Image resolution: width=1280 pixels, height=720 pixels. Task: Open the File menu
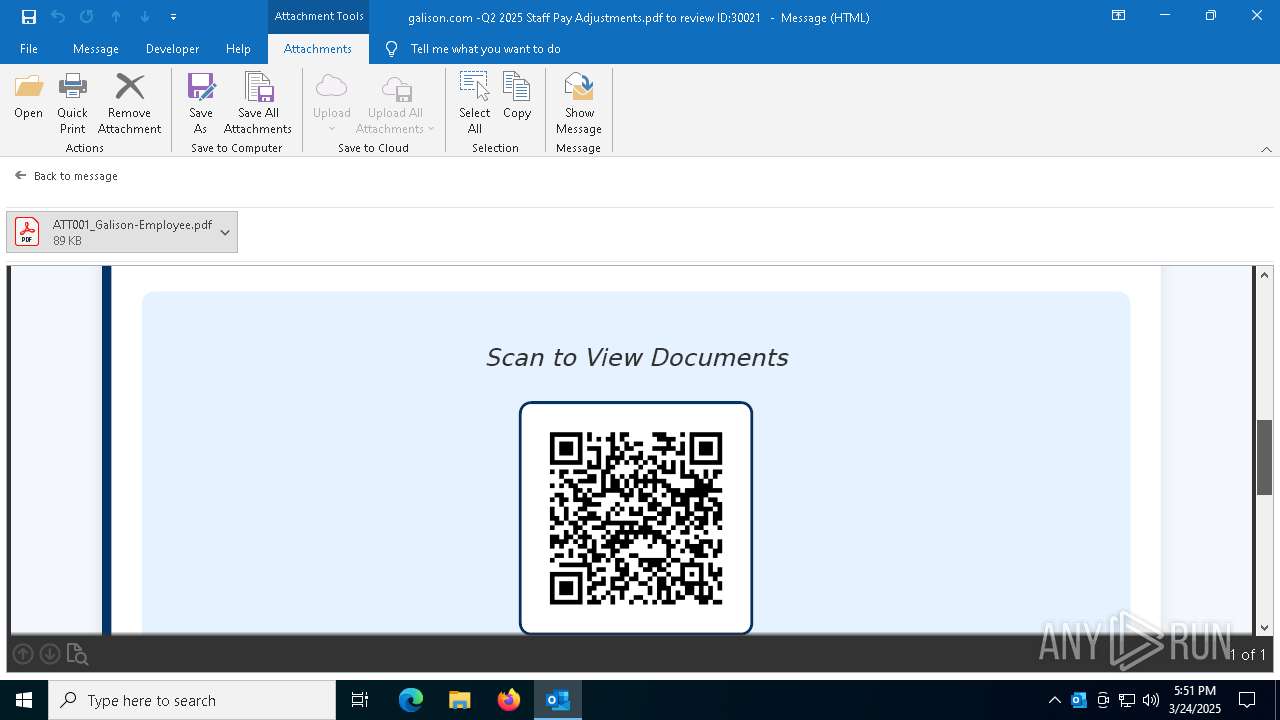[x=29, y=49]
